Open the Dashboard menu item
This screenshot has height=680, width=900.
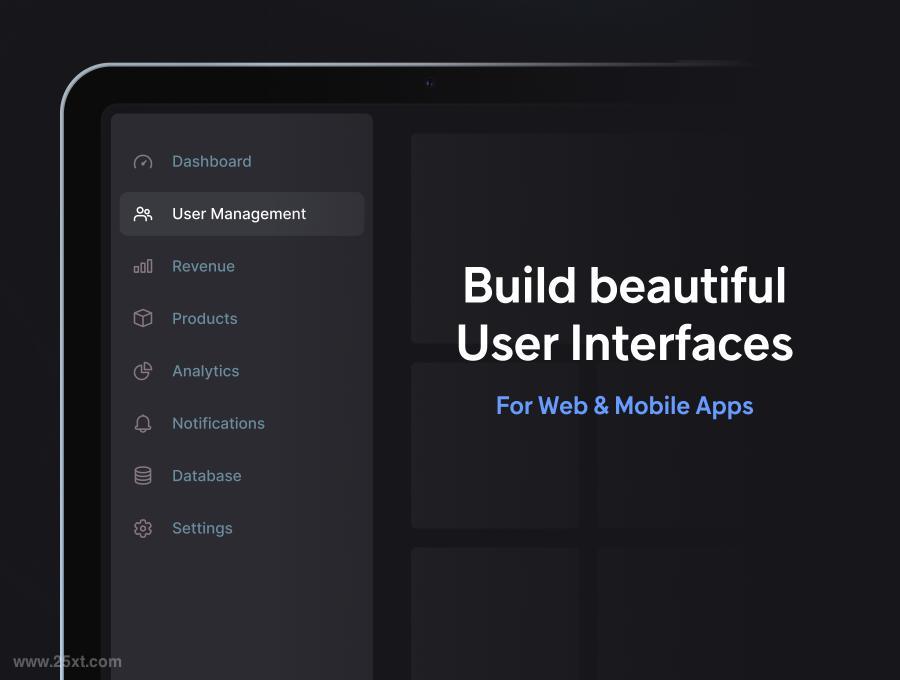pyautogui.click(x=212, y=161)
